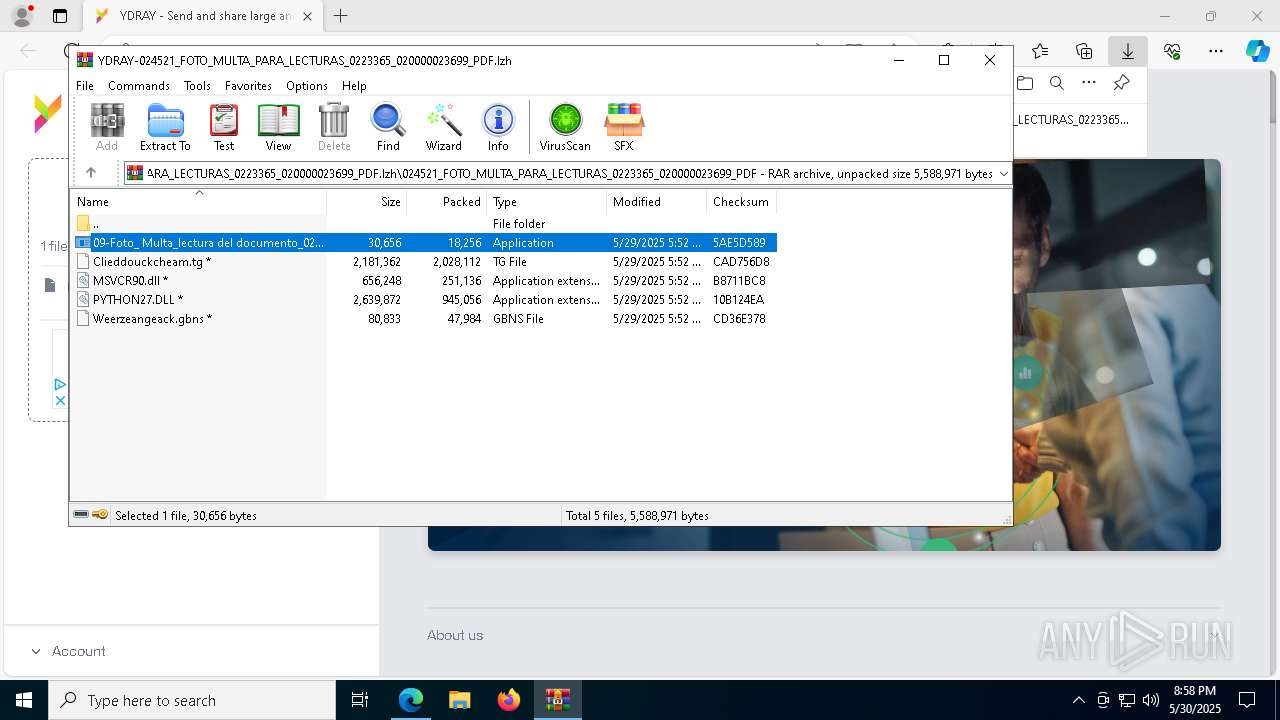Click the disk drive icon in status bar
Viewport: 1280px width, 720px height.
click(x=81, y=515)
